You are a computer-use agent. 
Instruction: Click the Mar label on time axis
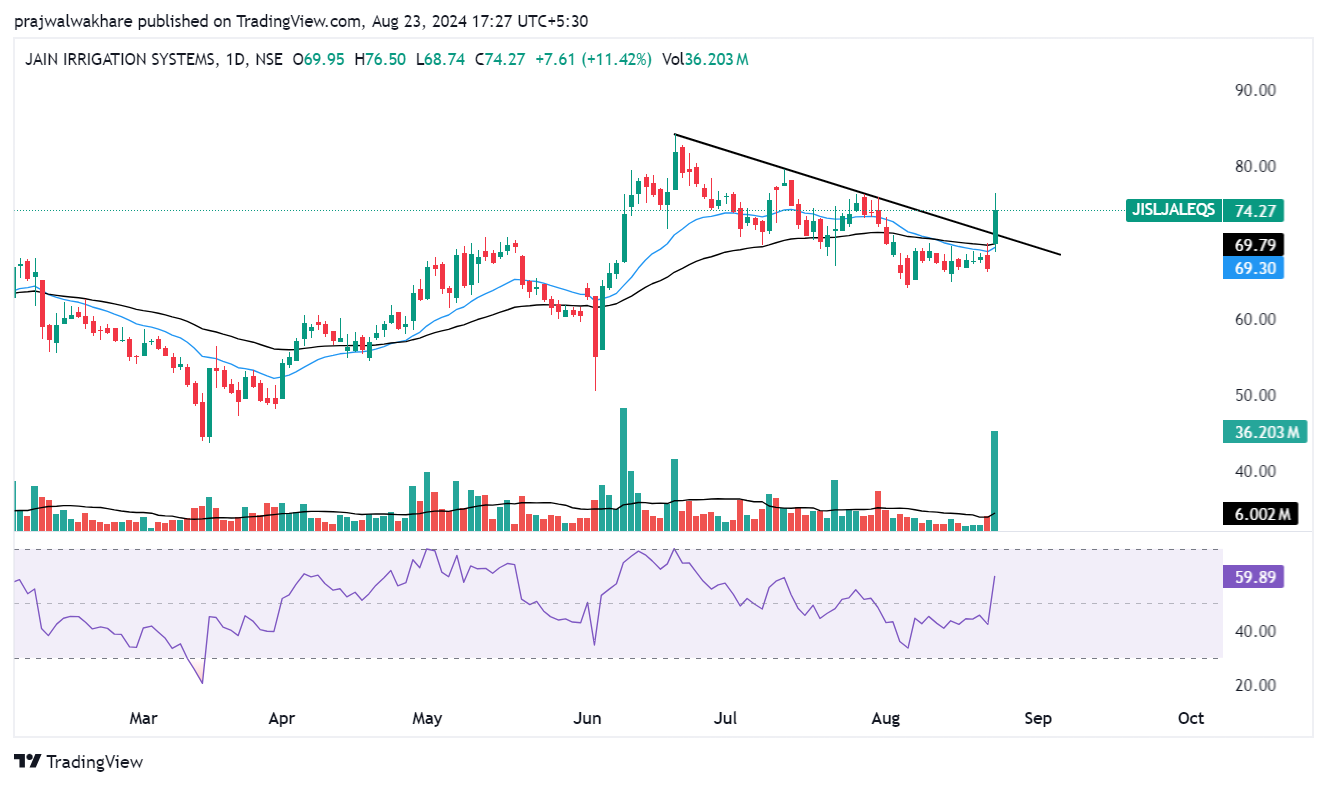pyautogui.click(x=144, y=718)
